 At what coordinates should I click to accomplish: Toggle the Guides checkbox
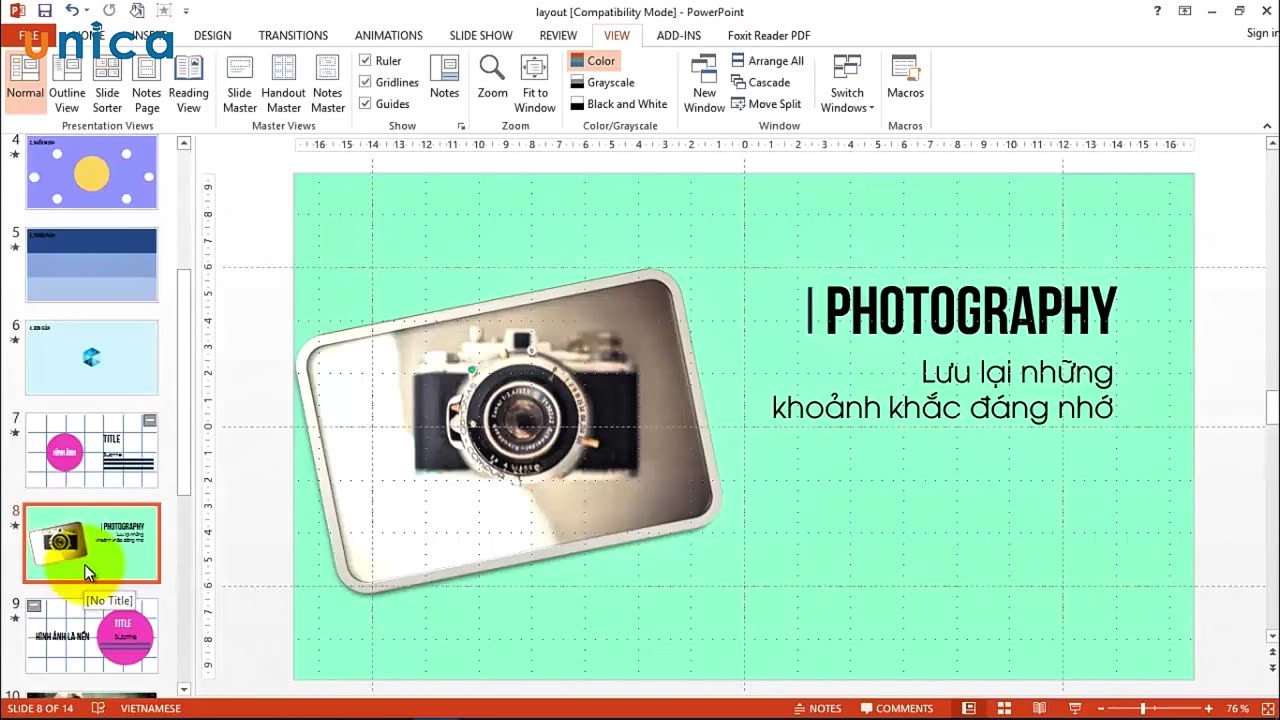(384, 104)
